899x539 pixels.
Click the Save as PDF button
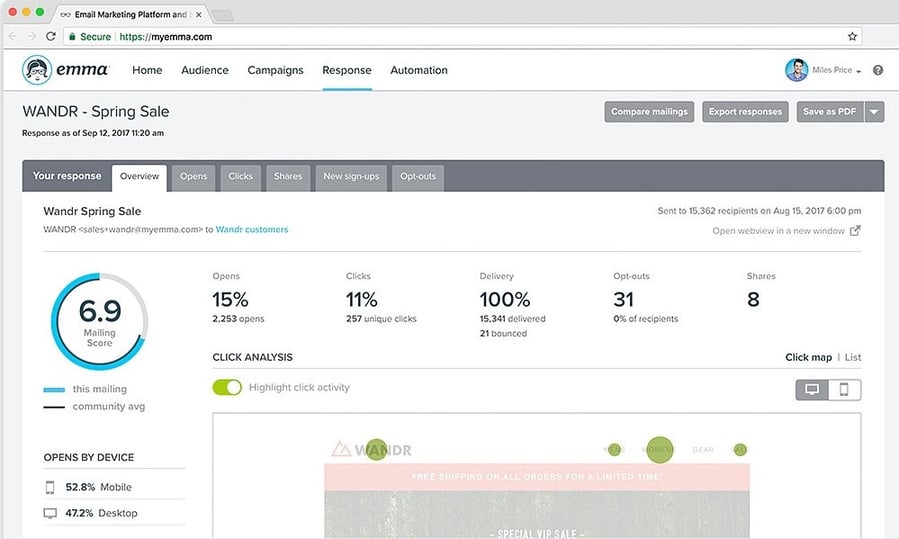click(830, 112)
